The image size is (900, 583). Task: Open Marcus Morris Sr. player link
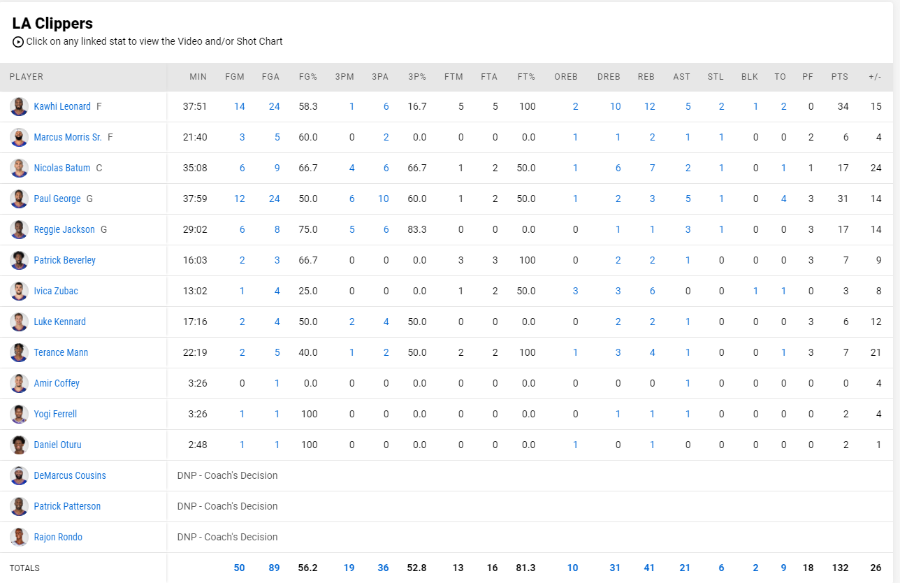click(68, 137)
